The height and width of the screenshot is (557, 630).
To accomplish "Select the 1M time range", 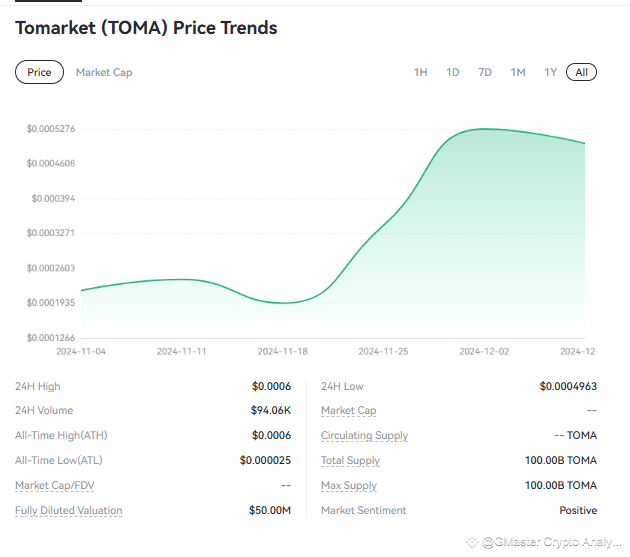I will [518, 72].
